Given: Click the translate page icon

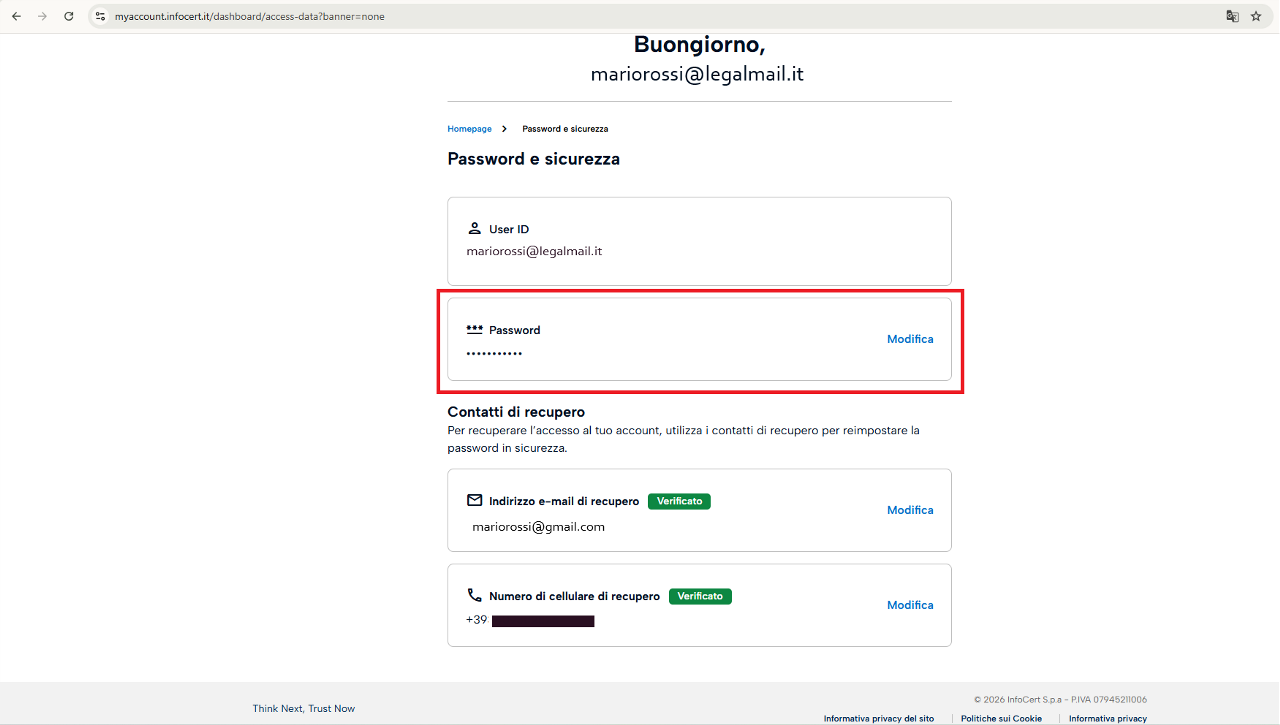Looking at the screenshot, I should (1232, 16).
